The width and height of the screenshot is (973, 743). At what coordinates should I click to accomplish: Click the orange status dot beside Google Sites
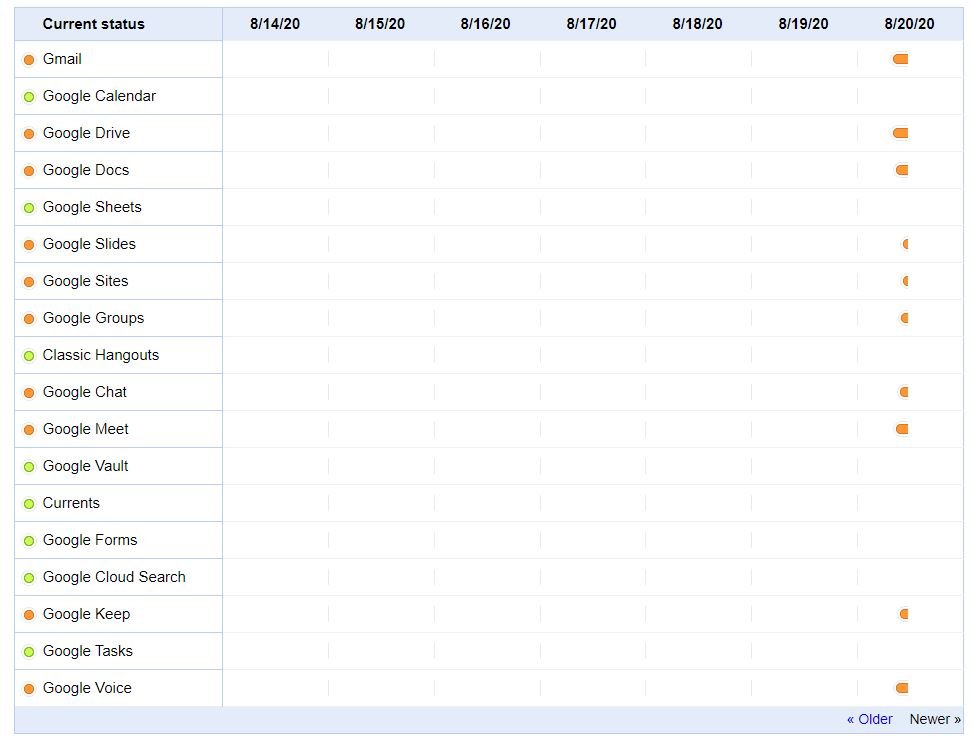coord(29,282)
